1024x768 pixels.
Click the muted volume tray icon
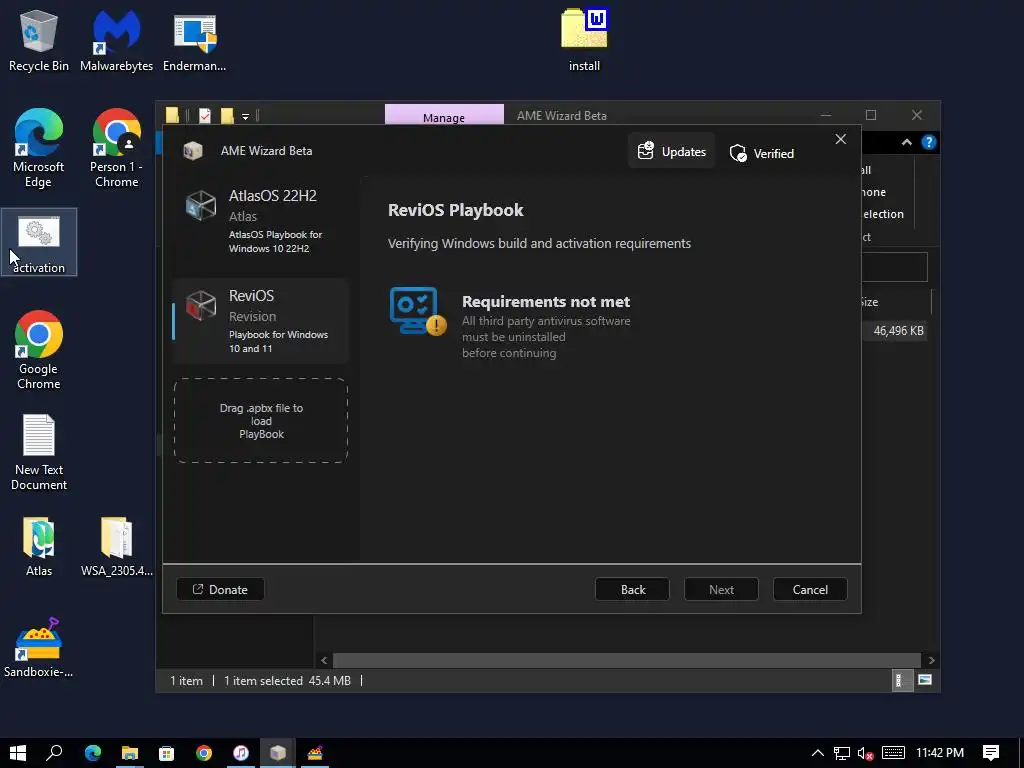tap(865, 753)
